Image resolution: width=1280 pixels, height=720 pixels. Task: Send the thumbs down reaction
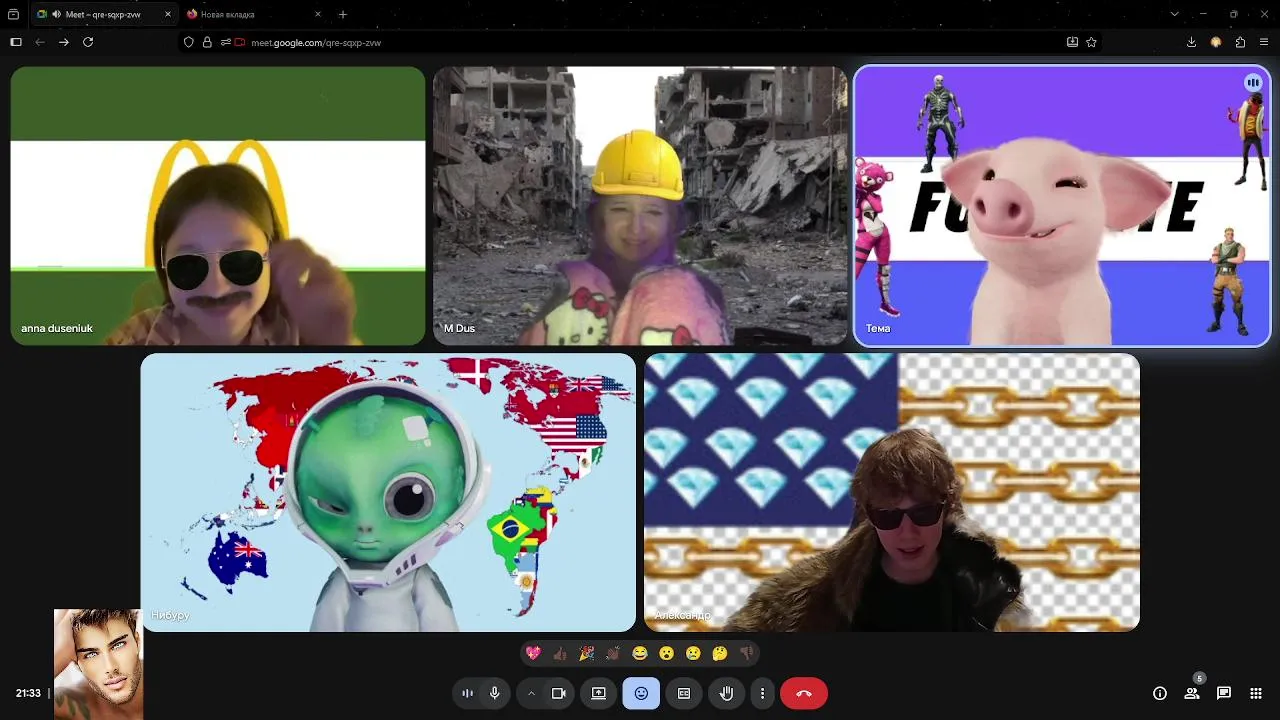pyautogui.click(x=746, y=653)
